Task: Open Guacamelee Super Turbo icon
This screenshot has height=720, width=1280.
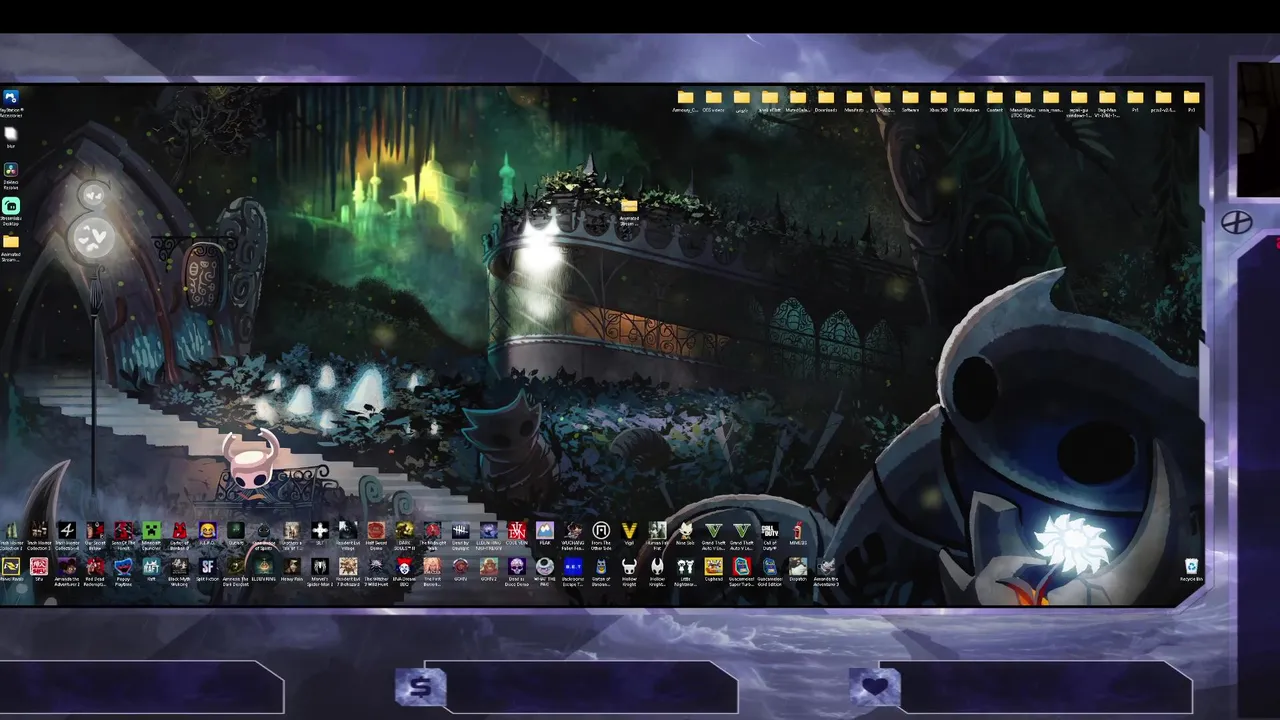Action: (x=742, y=571)
